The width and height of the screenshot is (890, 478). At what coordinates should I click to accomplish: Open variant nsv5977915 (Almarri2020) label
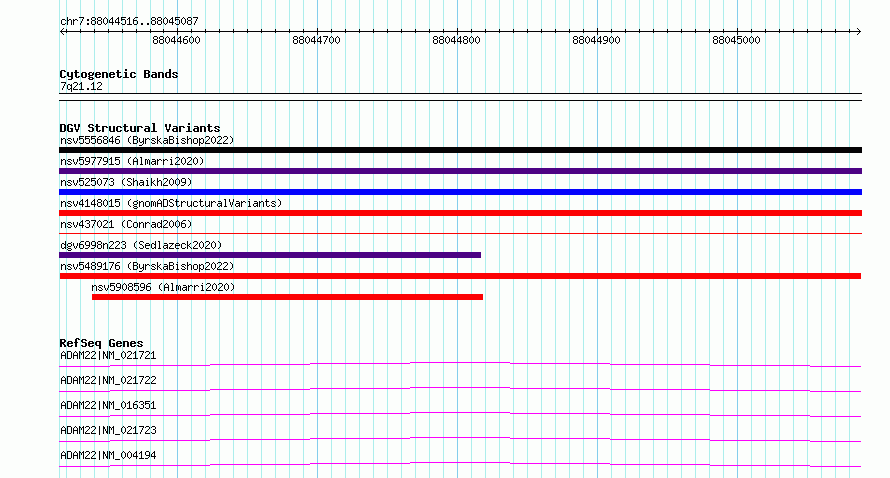click(132, 161)
